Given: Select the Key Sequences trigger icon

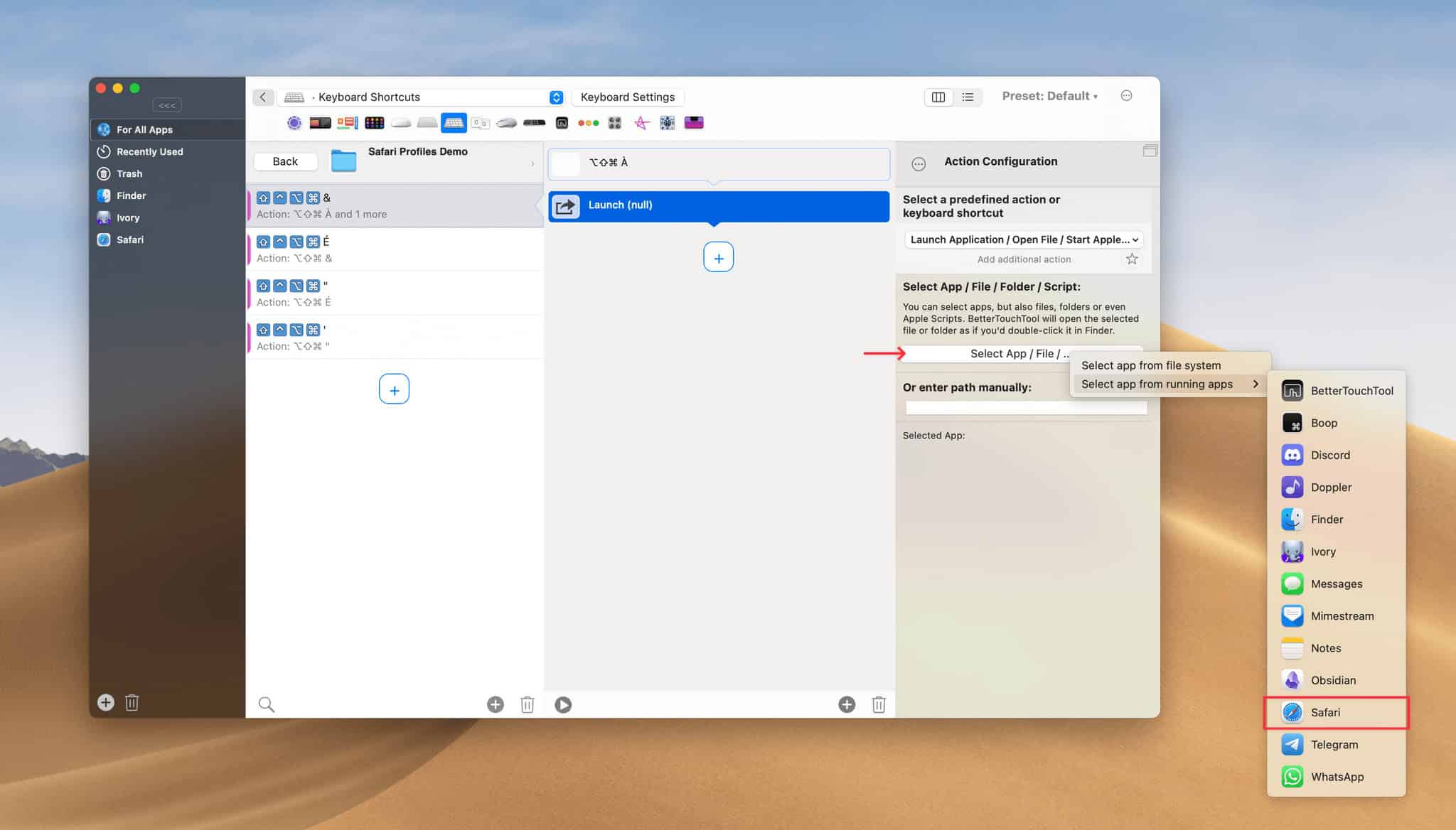Looking at the screenshot, I should (x=481, y=123).
